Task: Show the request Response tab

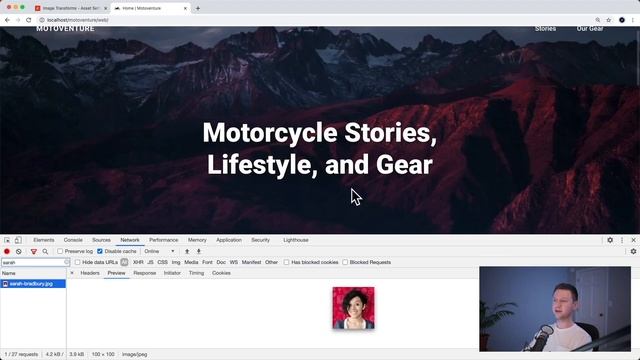Action: (144, 273)
